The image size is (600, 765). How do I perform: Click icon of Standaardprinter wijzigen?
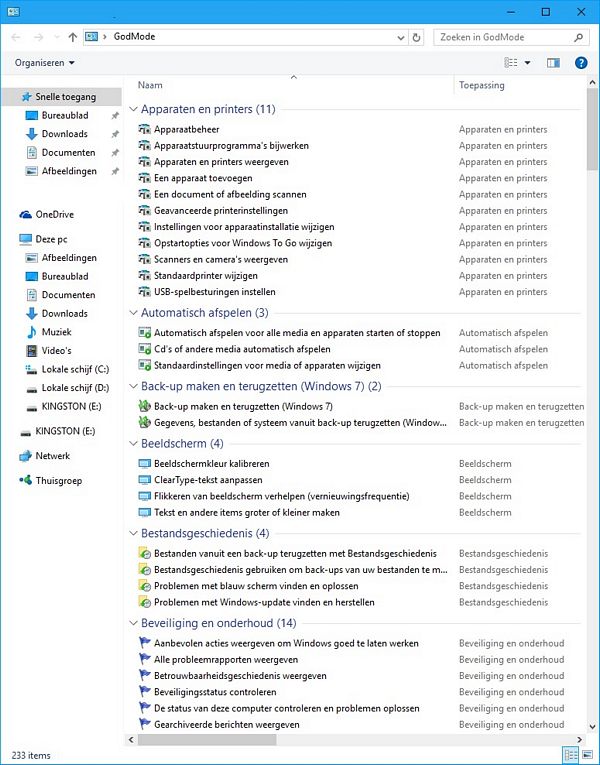pyautogui.click(x=144, y=276)
